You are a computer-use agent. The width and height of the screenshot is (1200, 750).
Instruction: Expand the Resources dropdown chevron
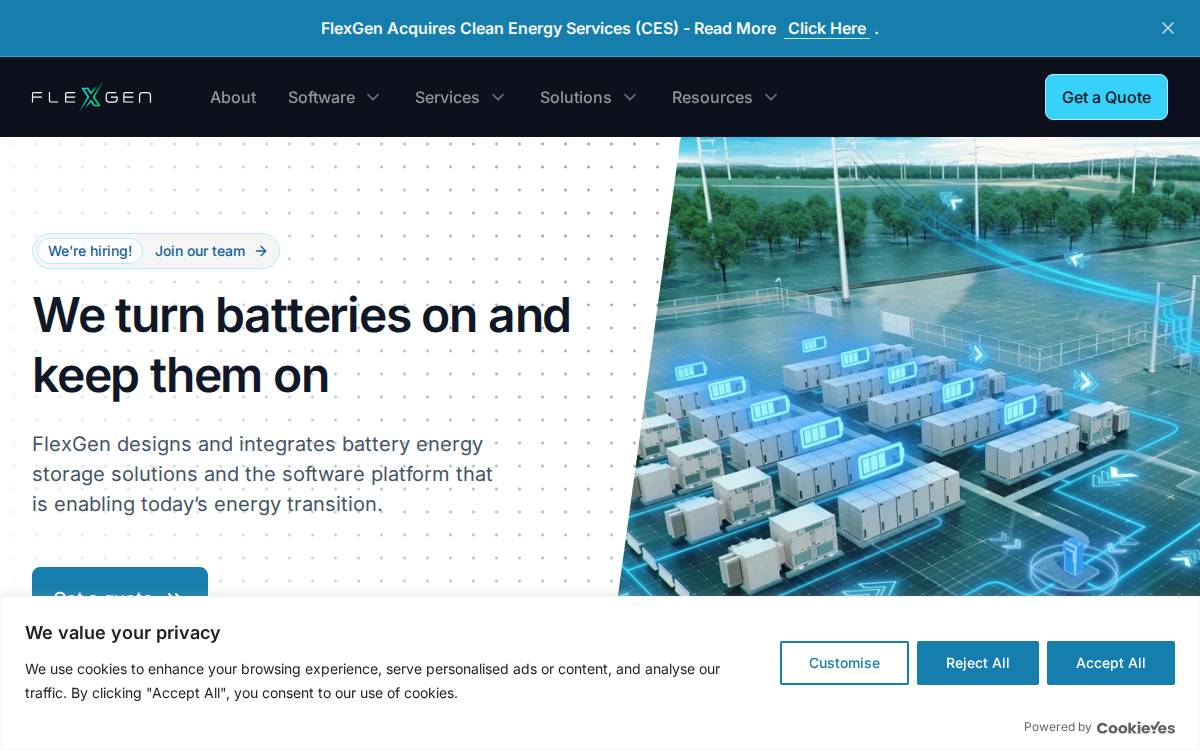(x=771, y=97)
